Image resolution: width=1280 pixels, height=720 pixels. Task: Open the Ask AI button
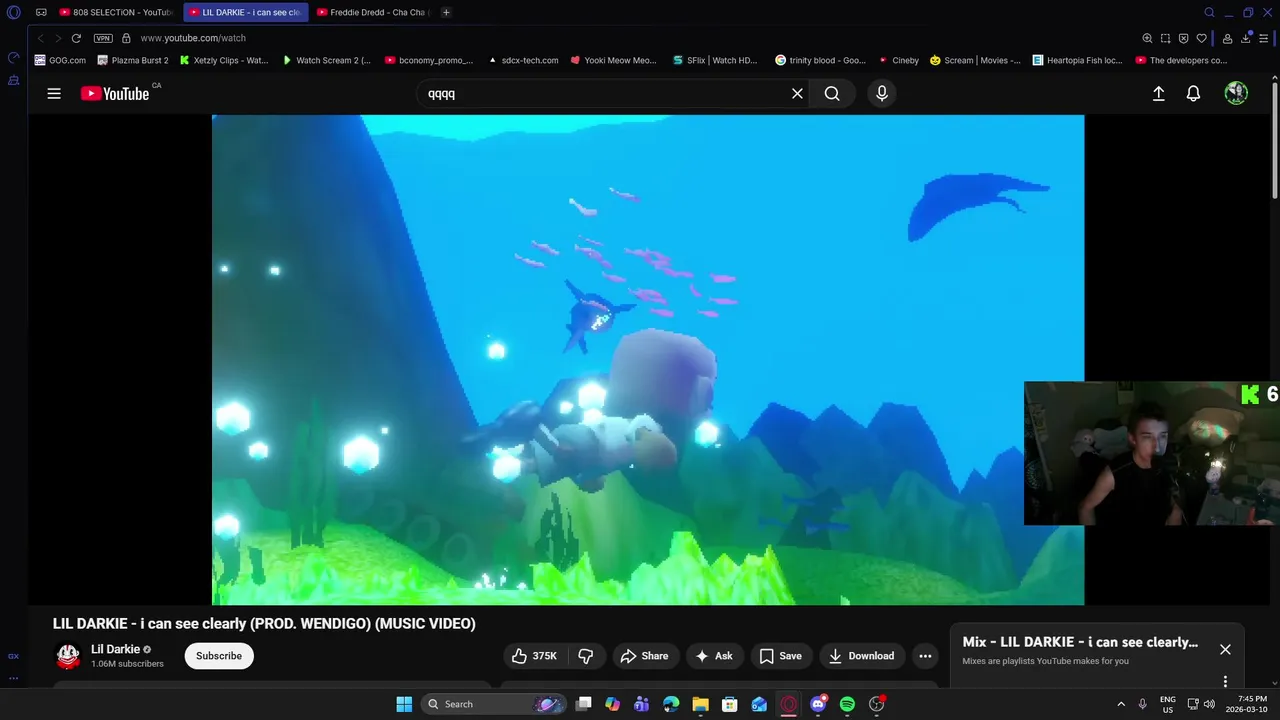click(714, 656)
